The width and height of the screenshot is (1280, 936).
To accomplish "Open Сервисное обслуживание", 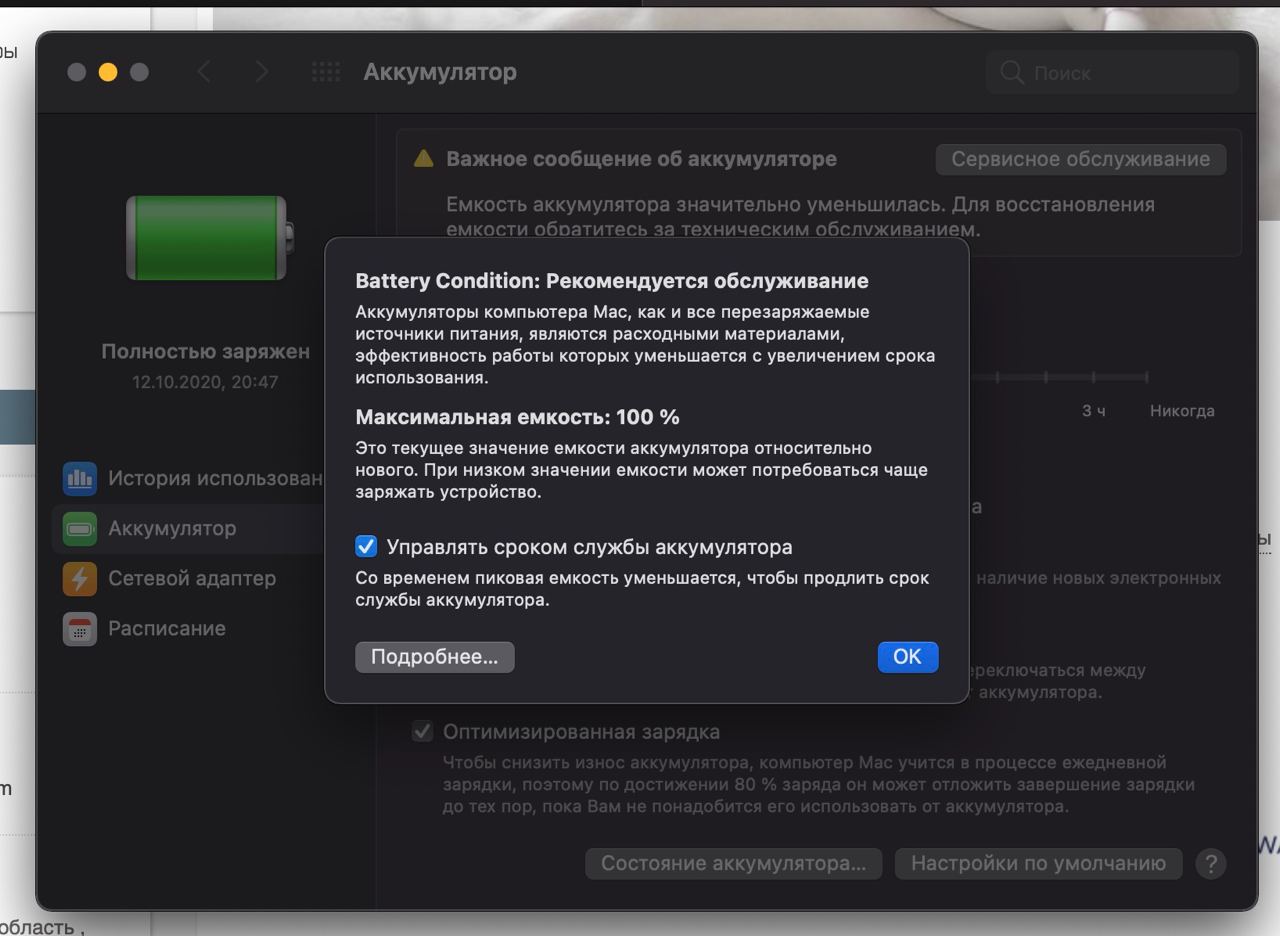I will 1080,159.
